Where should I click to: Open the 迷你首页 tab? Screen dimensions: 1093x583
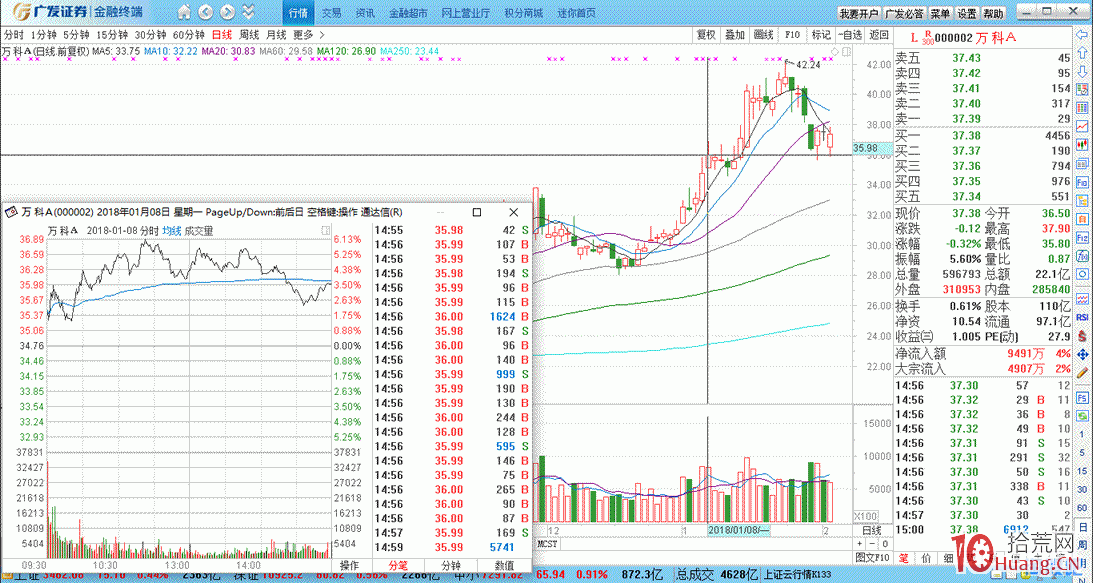tap(576, 13)
